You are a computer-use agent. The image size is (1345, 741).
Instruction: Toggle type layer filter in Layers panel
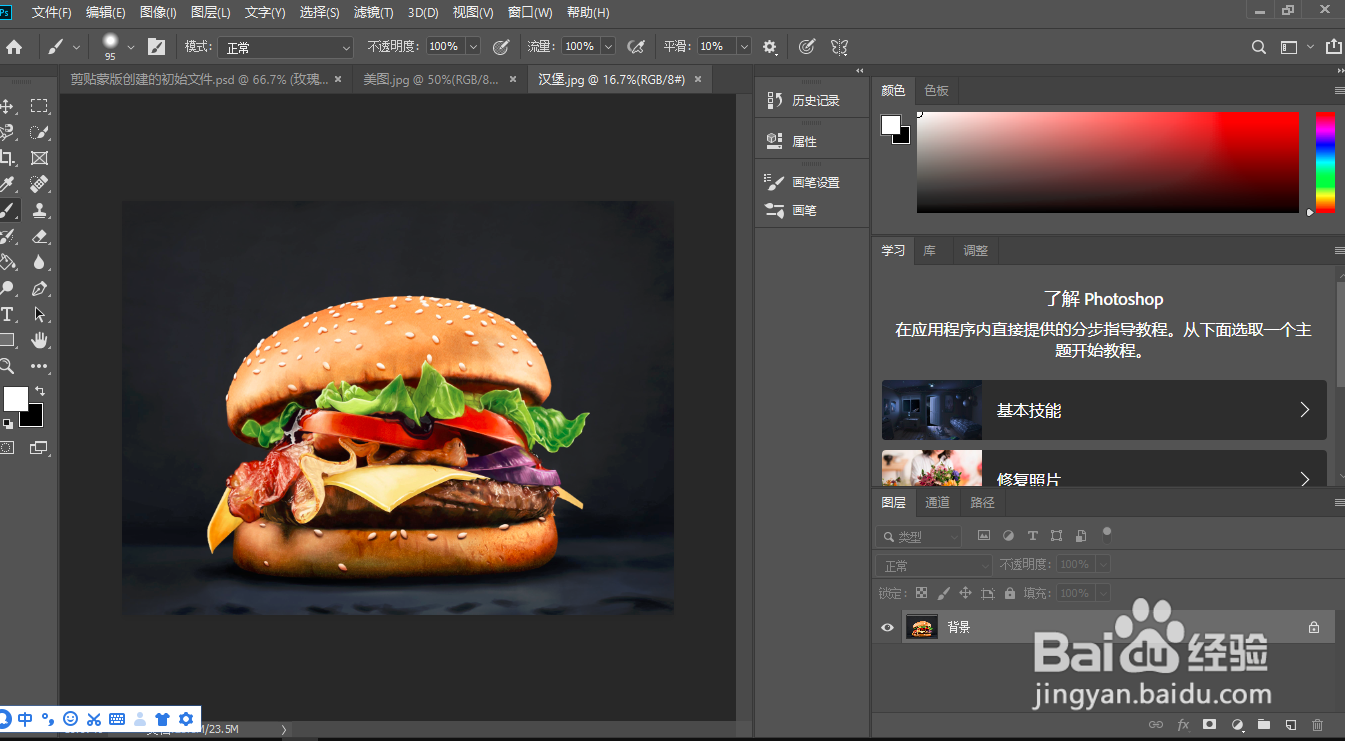(x=1032, y=536)
